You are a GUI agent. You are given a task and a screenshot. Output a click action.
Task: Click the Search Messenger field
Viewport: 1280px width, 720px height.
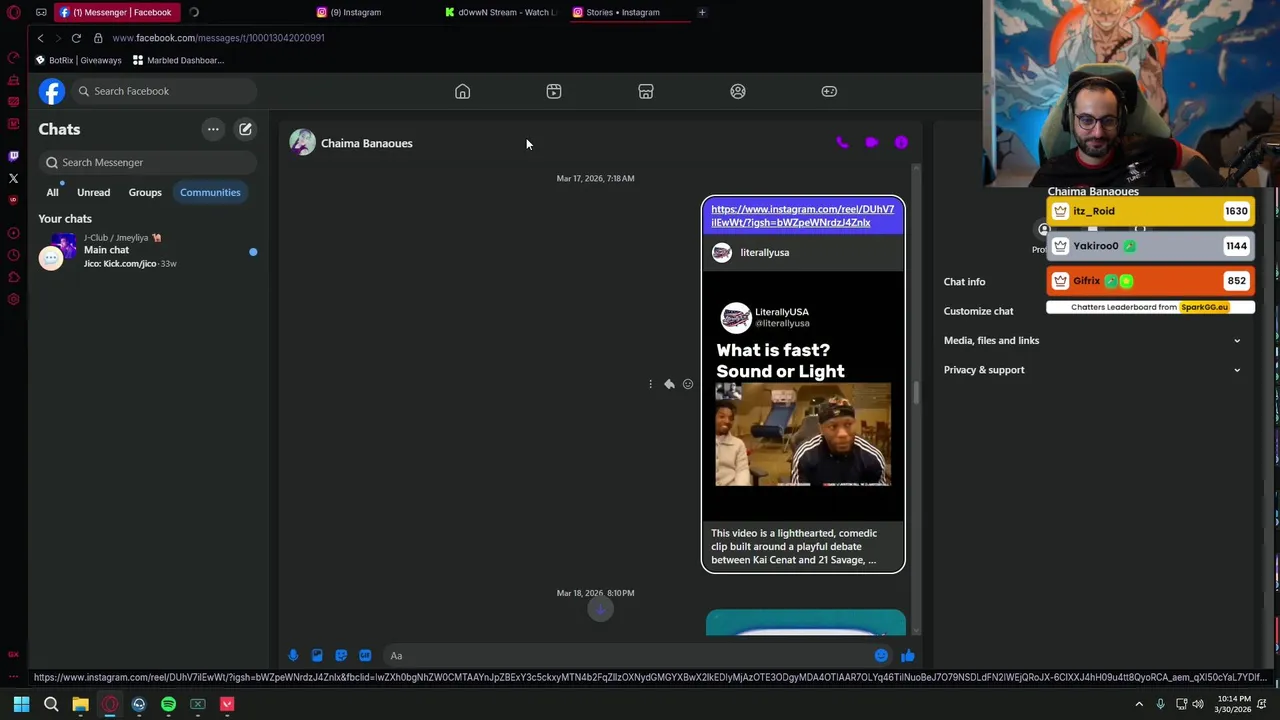coord(148,162)
